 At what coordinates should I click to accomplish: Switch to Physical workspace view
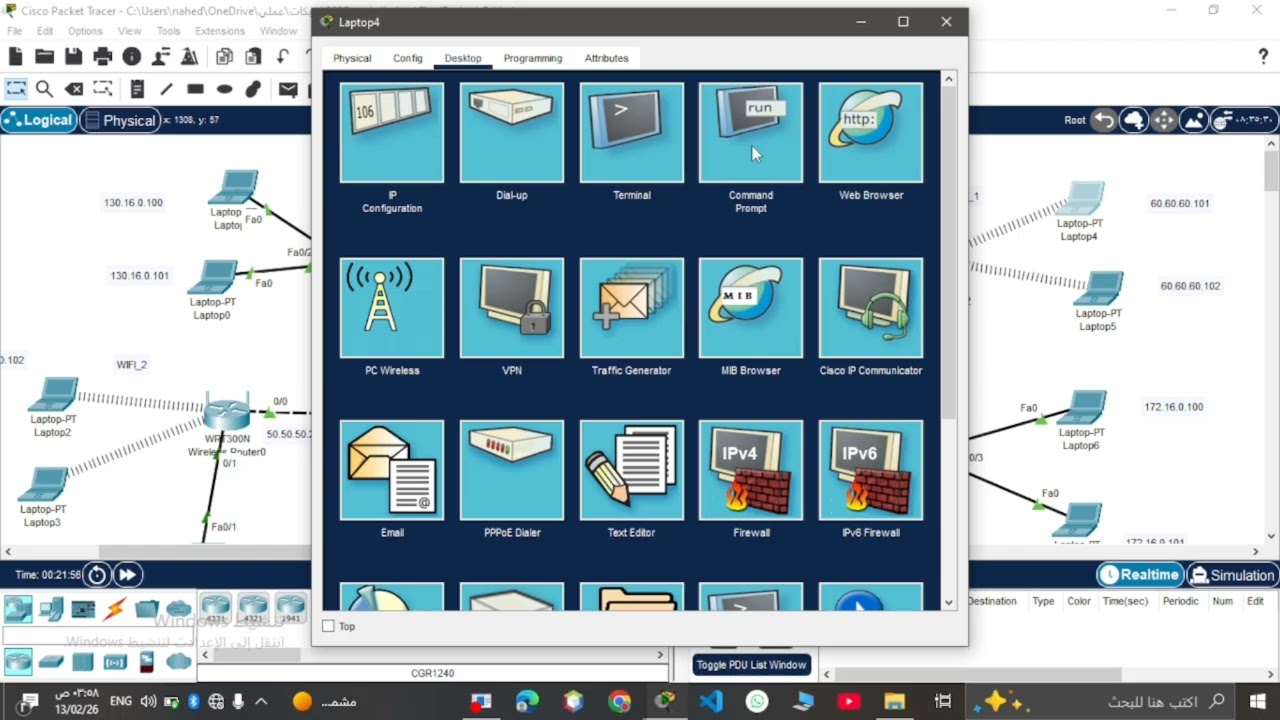120,120
